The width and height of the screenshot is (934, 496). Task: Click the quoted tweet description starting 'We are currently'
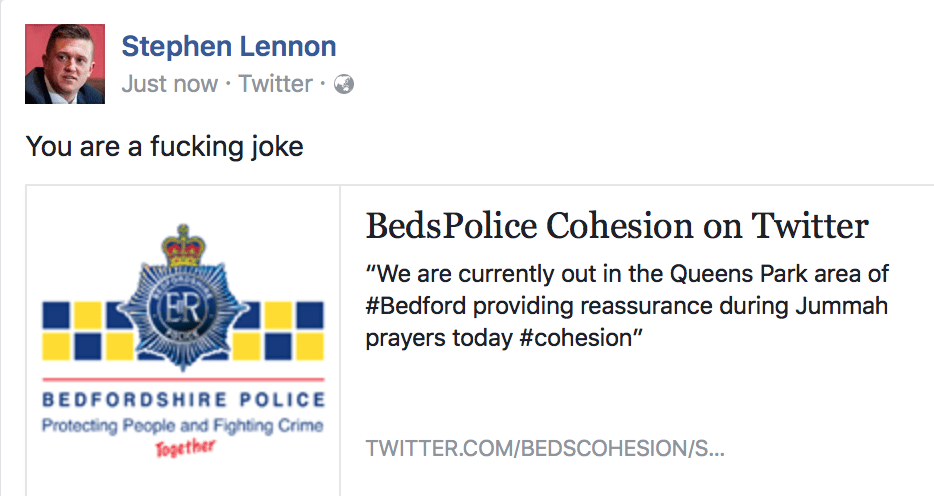pos(627,306)
